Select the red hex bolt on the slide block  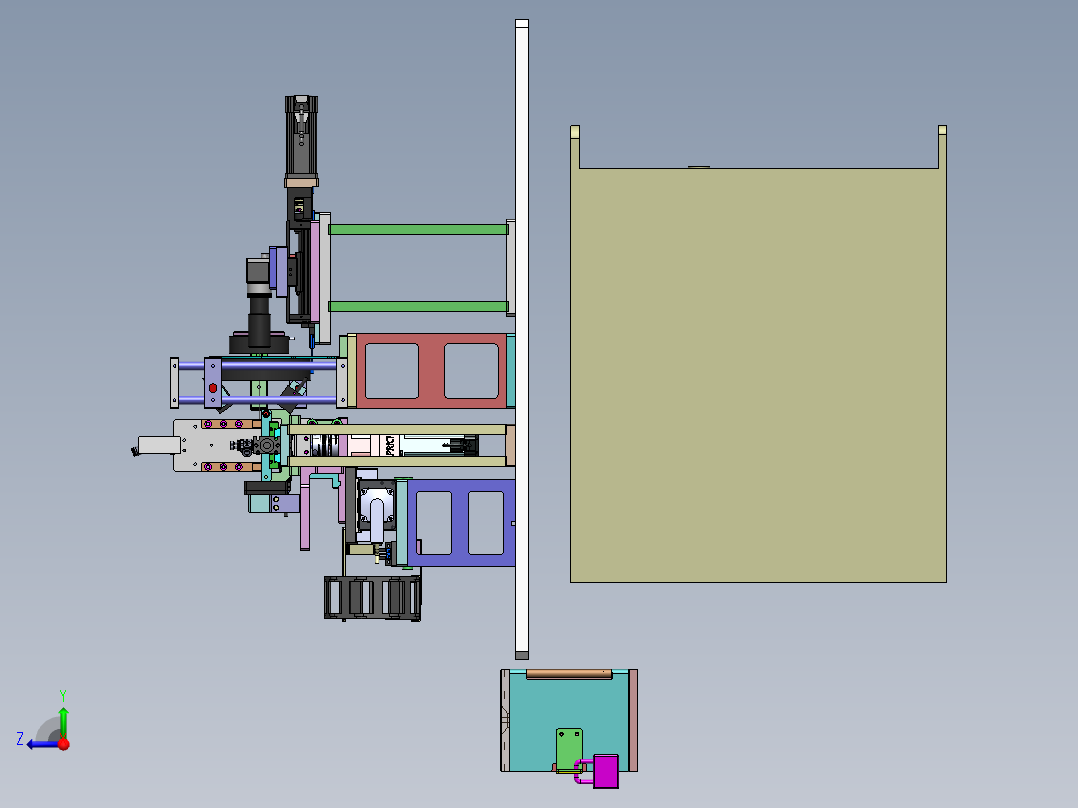213,389
